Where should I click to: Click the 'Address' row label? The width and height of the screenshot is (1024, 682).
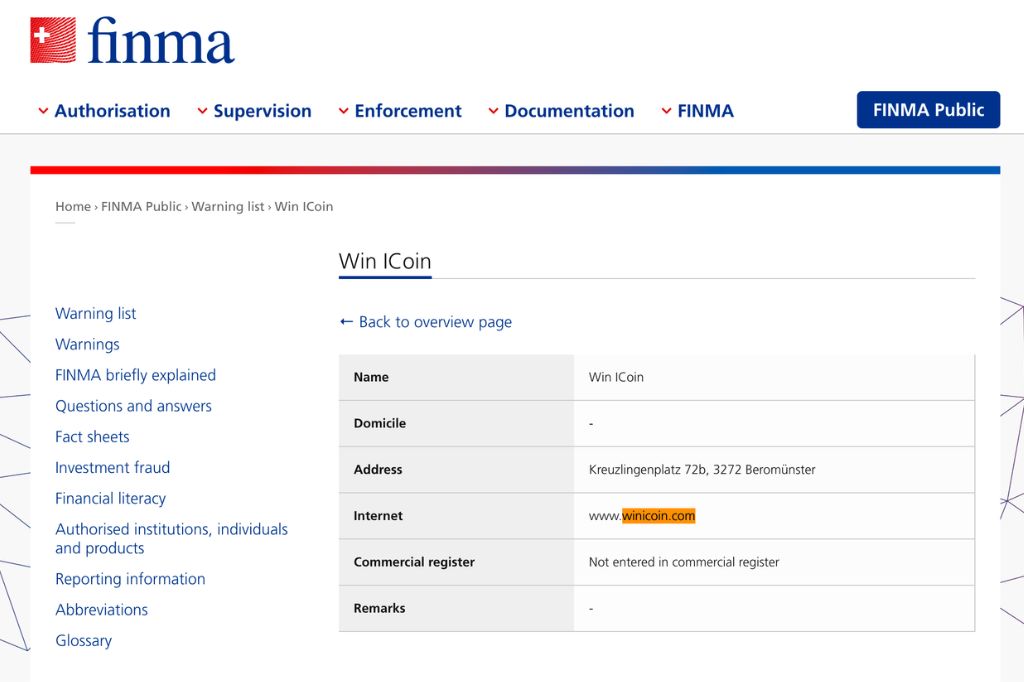377,470
